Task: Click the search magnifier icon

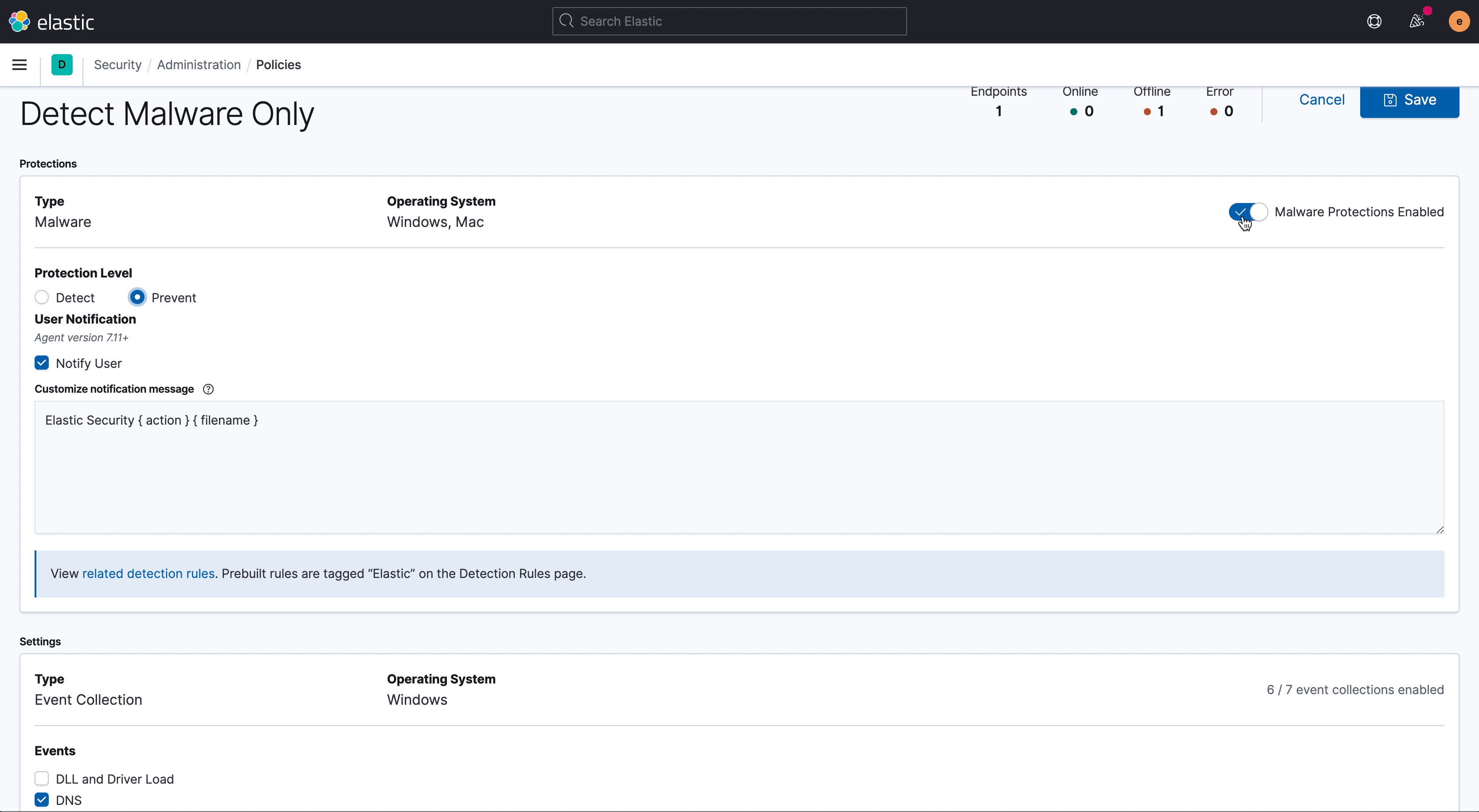Action: [567, 21]
